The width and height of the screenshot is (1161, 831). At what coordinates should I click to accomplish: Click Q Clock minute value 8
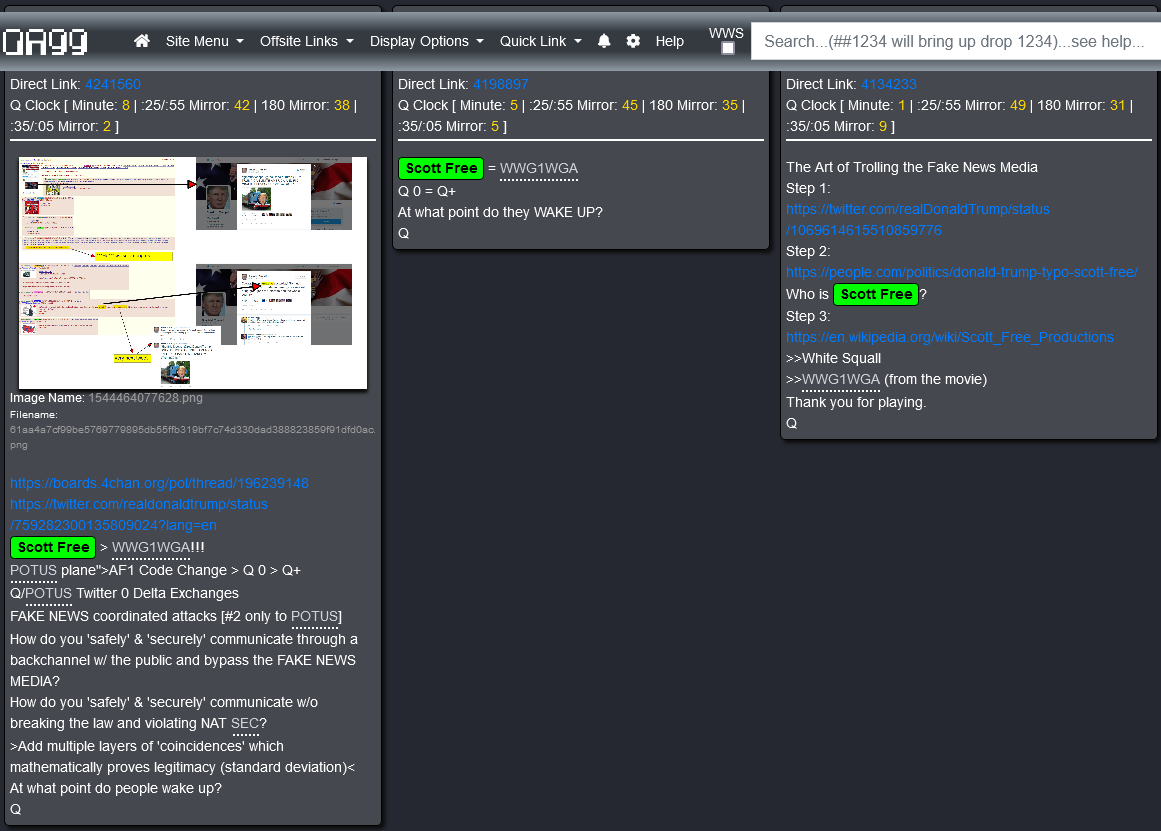tap(126, 105)
